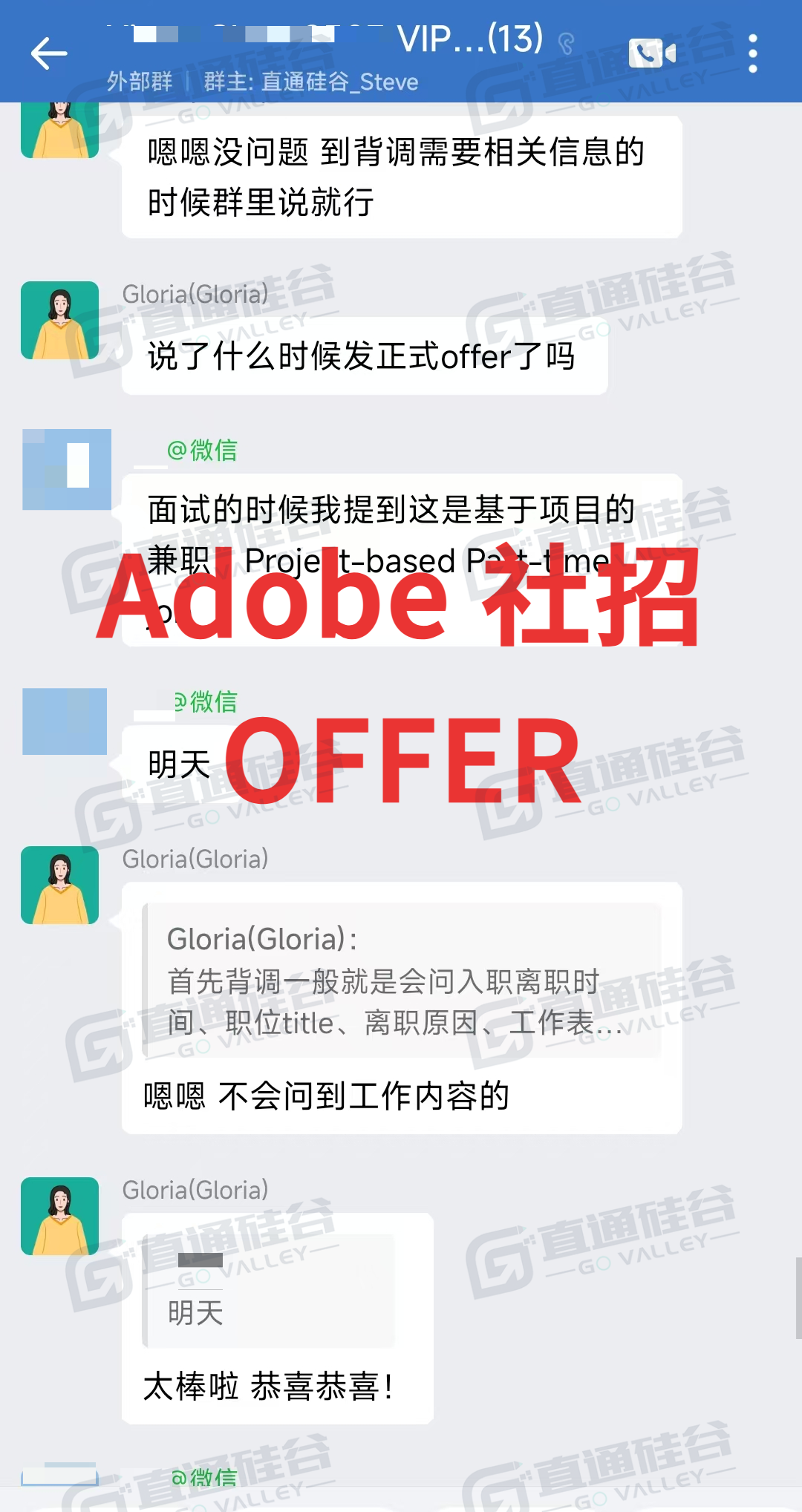Tap the ear receiver mode icon
Image resolution: width=802 pixels, height=1512 pixels.
click(x=567, y=44)
